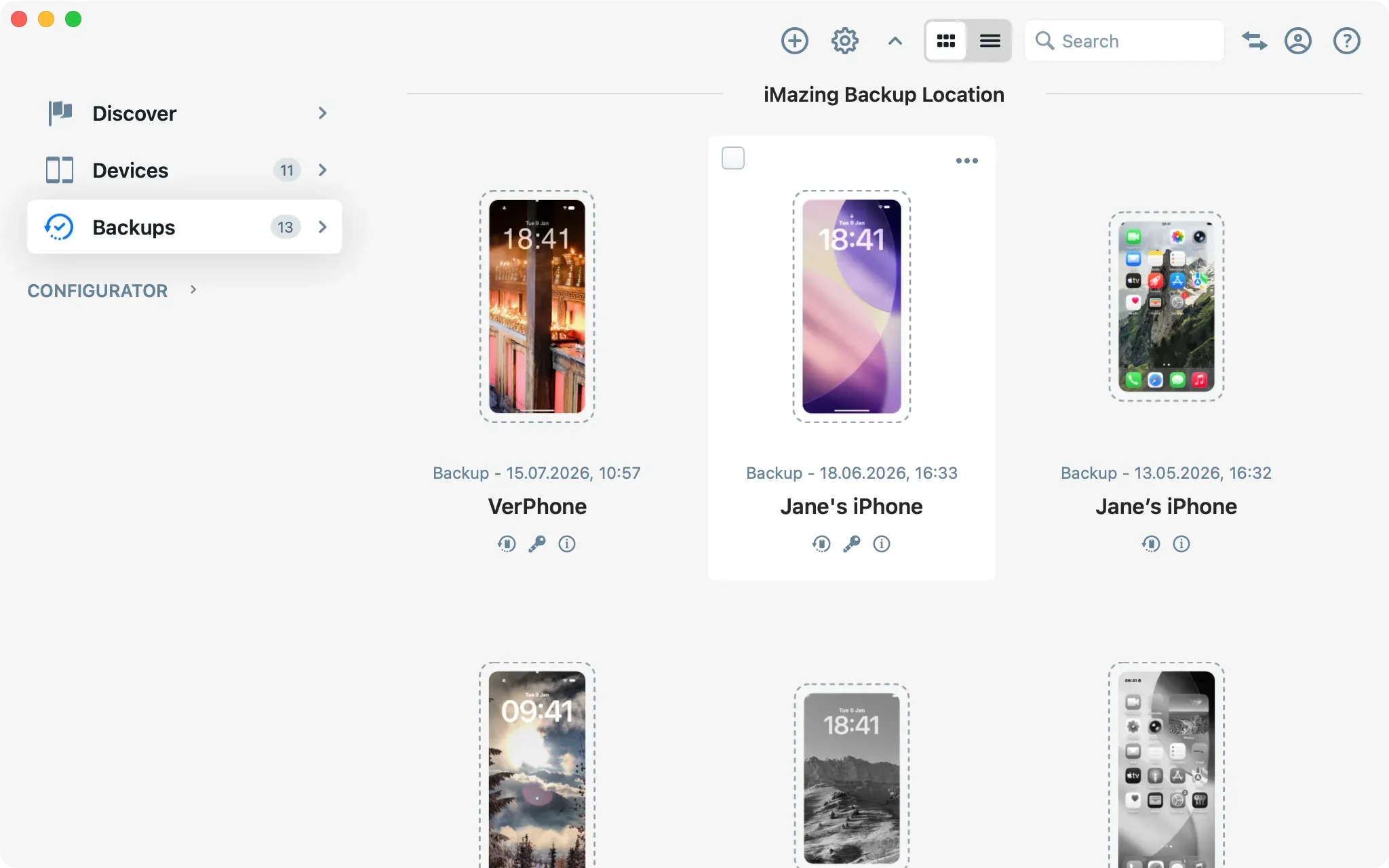Click restore icon under Jane's iPhone 18.06.2026
This screenshot has width=1389, height=868.
coord(821,544)
